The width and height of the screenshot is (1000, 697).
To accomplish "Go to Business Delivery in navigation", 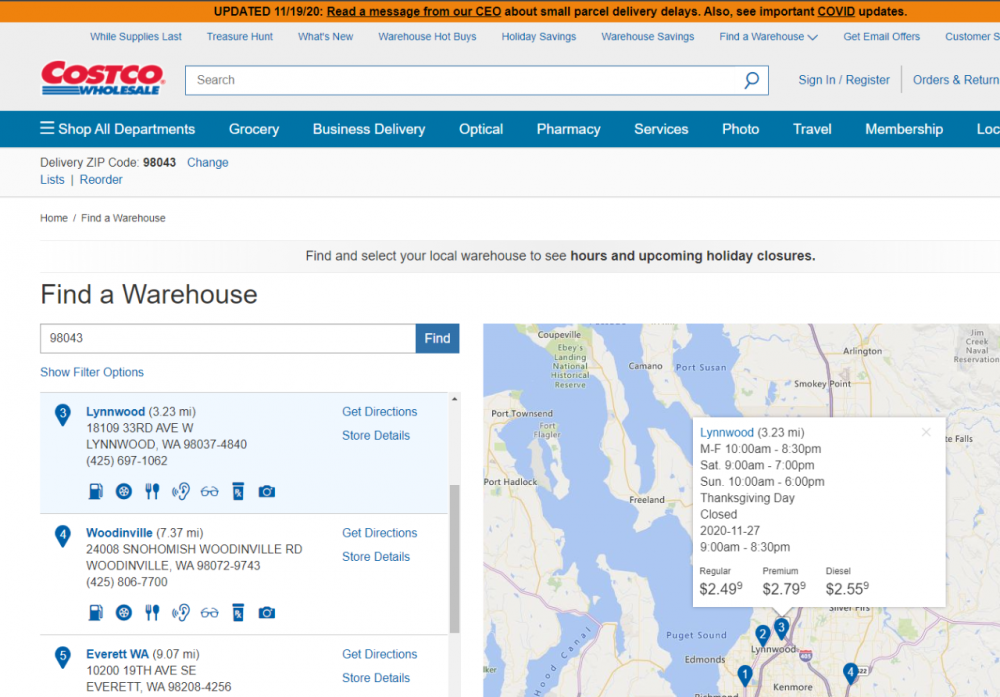I will click(x=368, y=129).
